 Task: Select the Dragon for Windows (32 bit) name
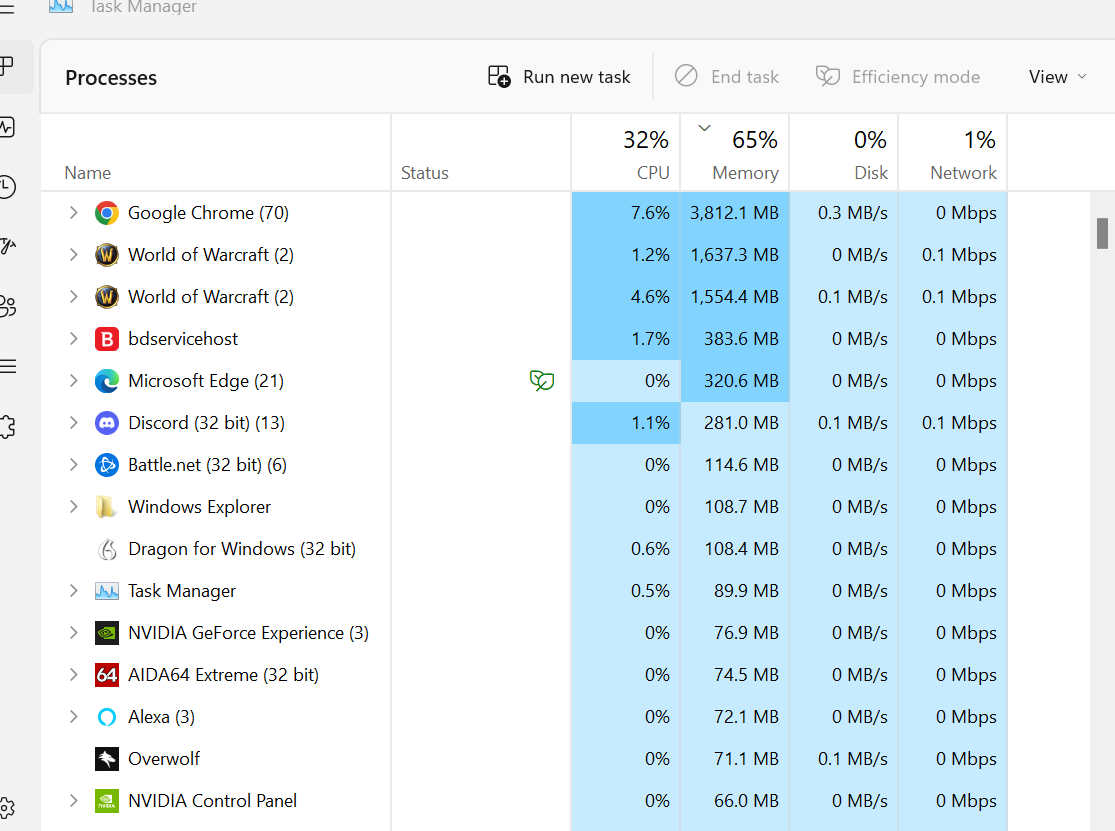(242, 549)
